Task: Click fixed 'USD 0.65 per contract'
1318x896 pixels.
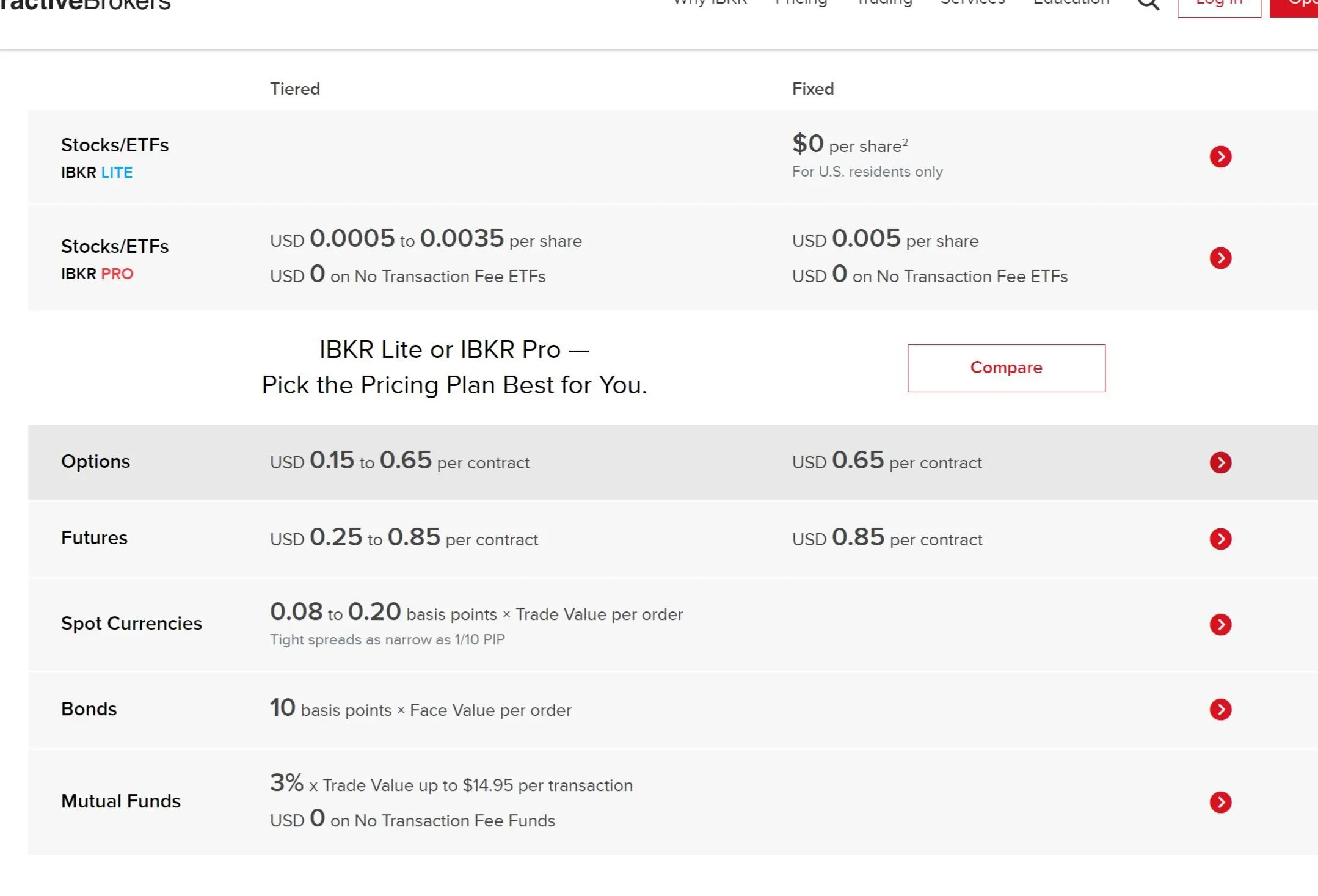Action: pyautogui.click(x=887, y=461)
